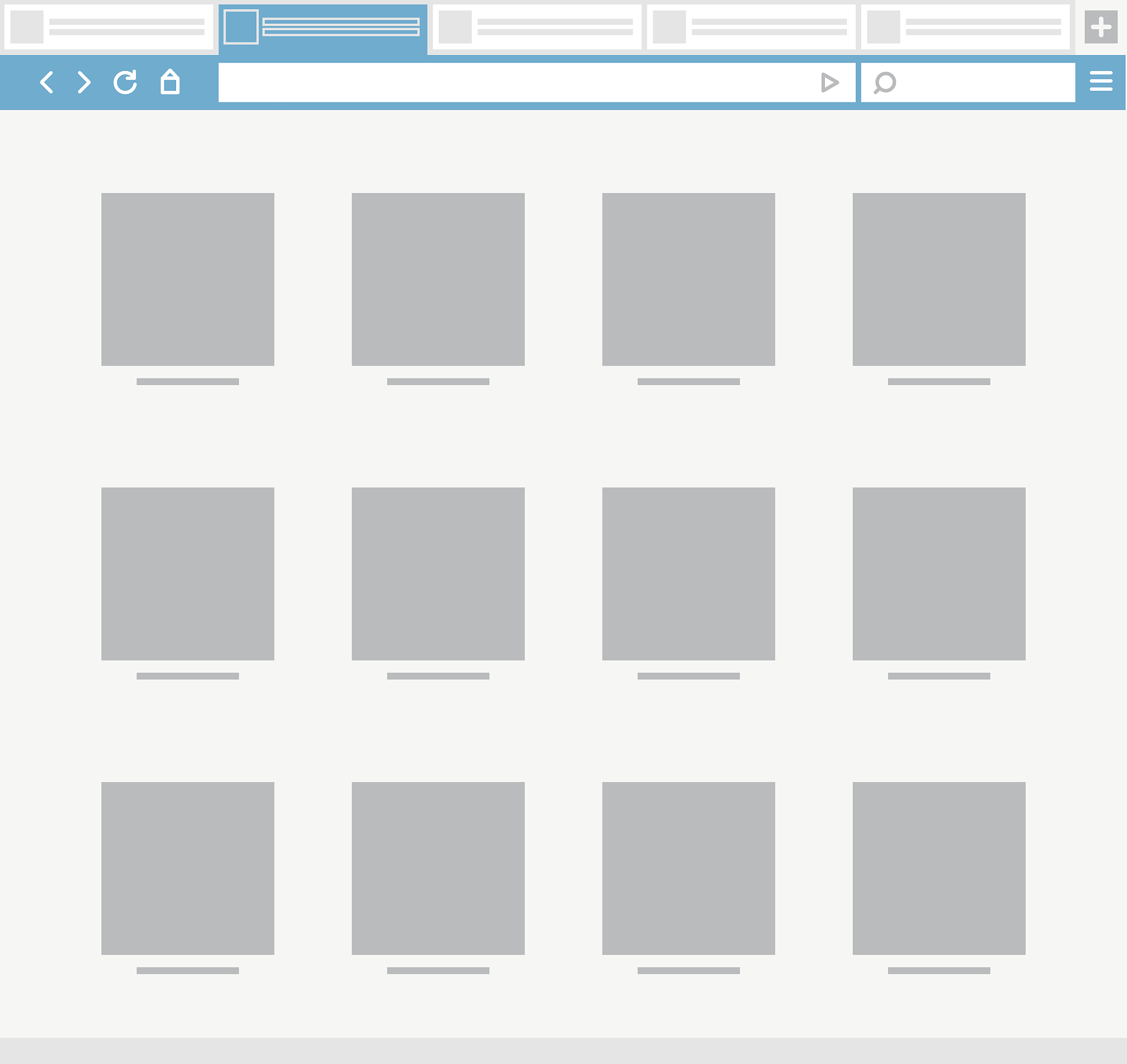1127x1064 pixels.
Task: Click favicon of the fifth tab
Action: [883, 26]
